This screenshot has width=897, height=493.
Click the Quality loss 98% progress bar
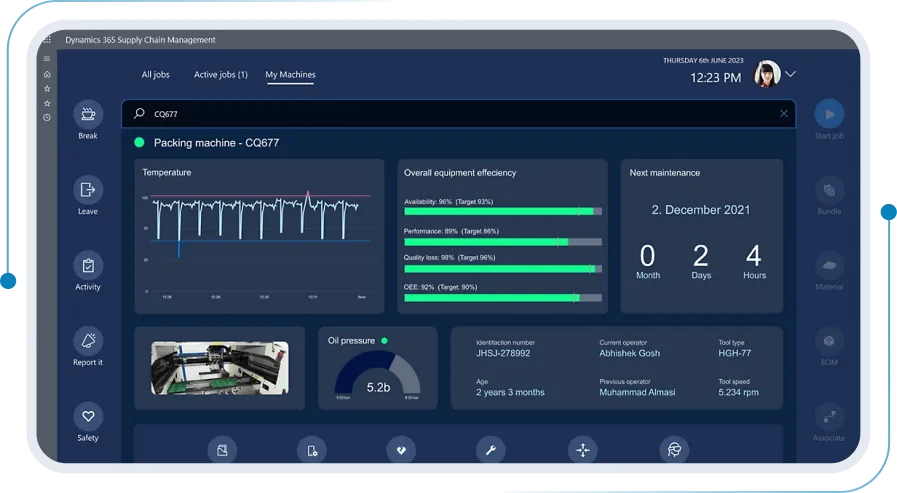[503, 269]
